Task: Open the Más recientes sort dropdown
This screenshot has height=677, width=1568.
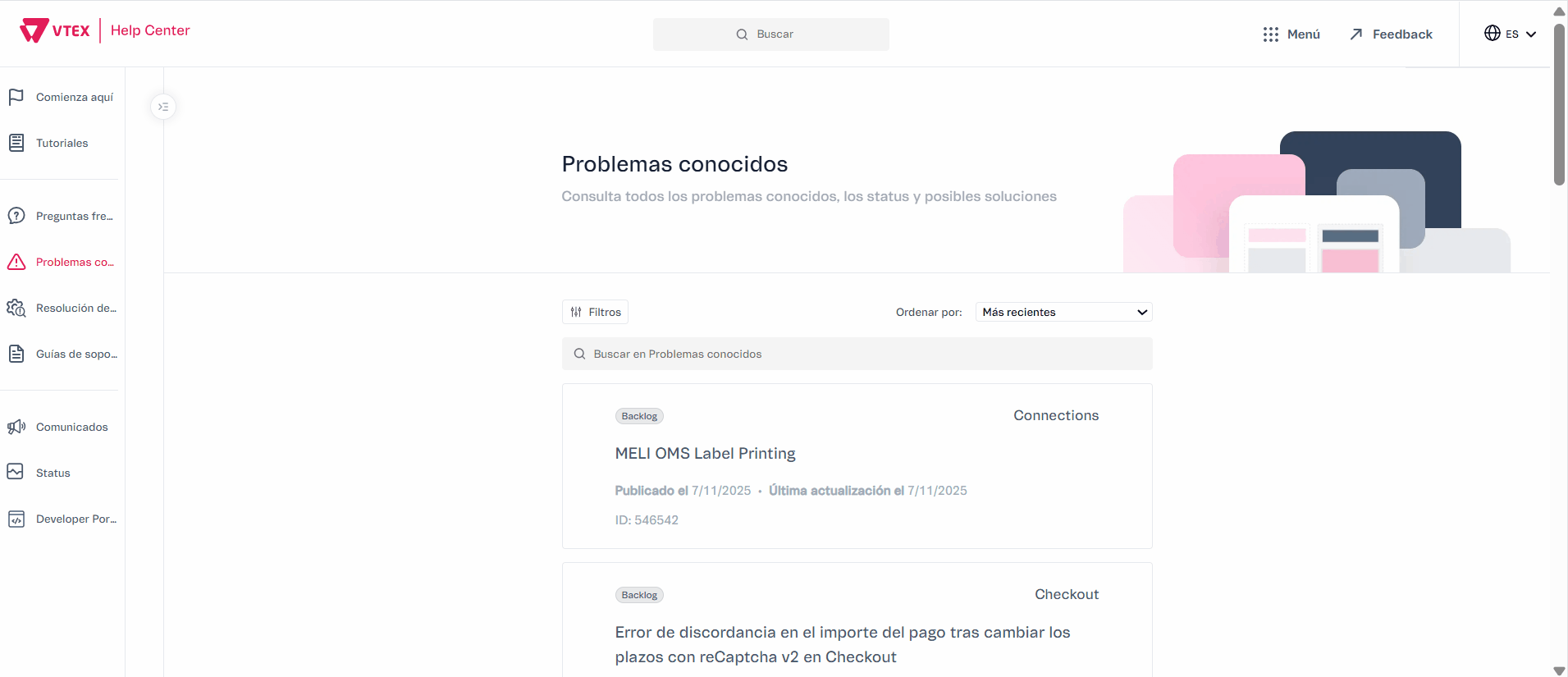Action: [x=1063, y=312]
